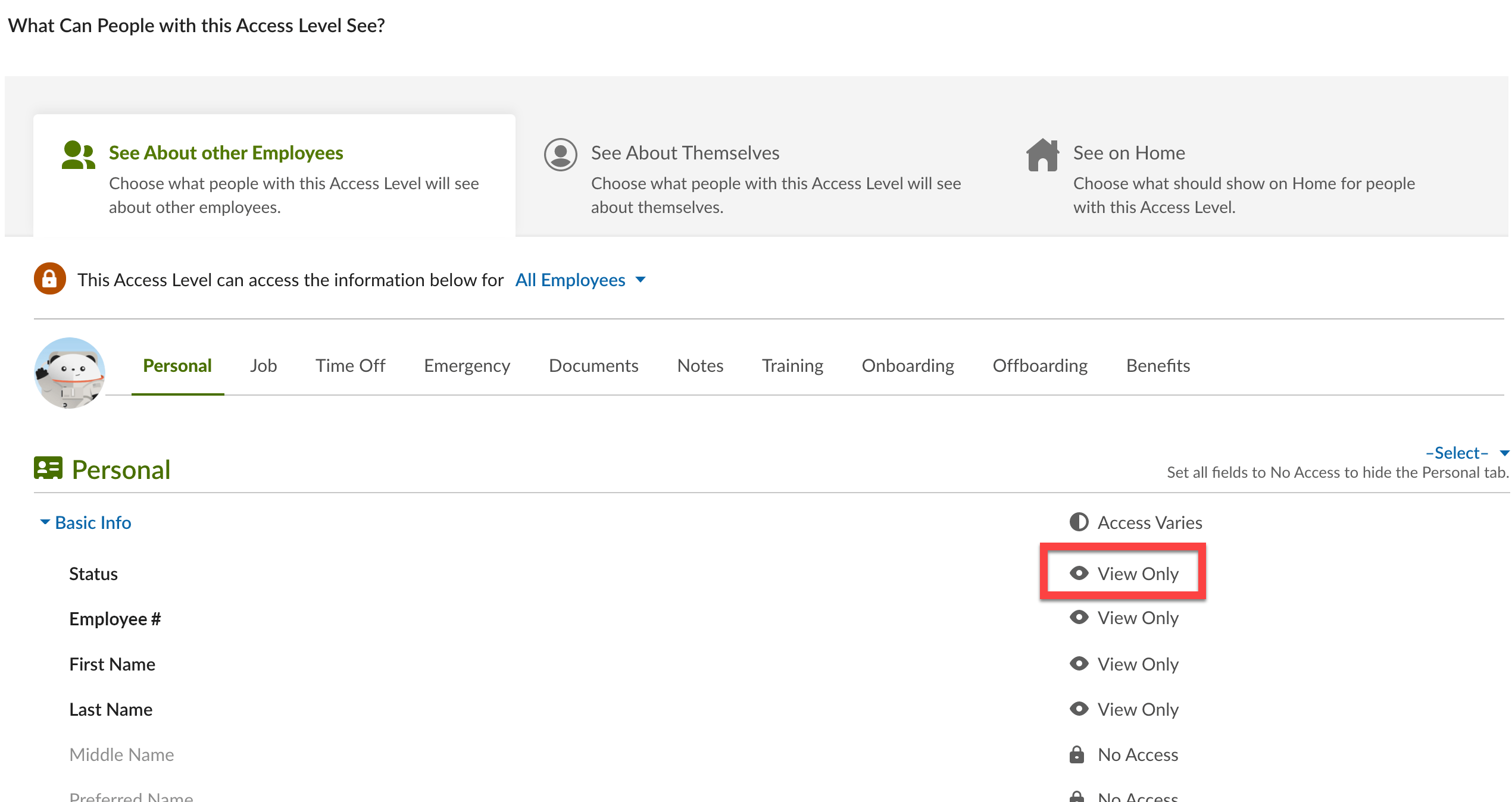The image size is (1512, 802).
Task: Click the eye icon in Employee # row
Action: click(1079, 617)
